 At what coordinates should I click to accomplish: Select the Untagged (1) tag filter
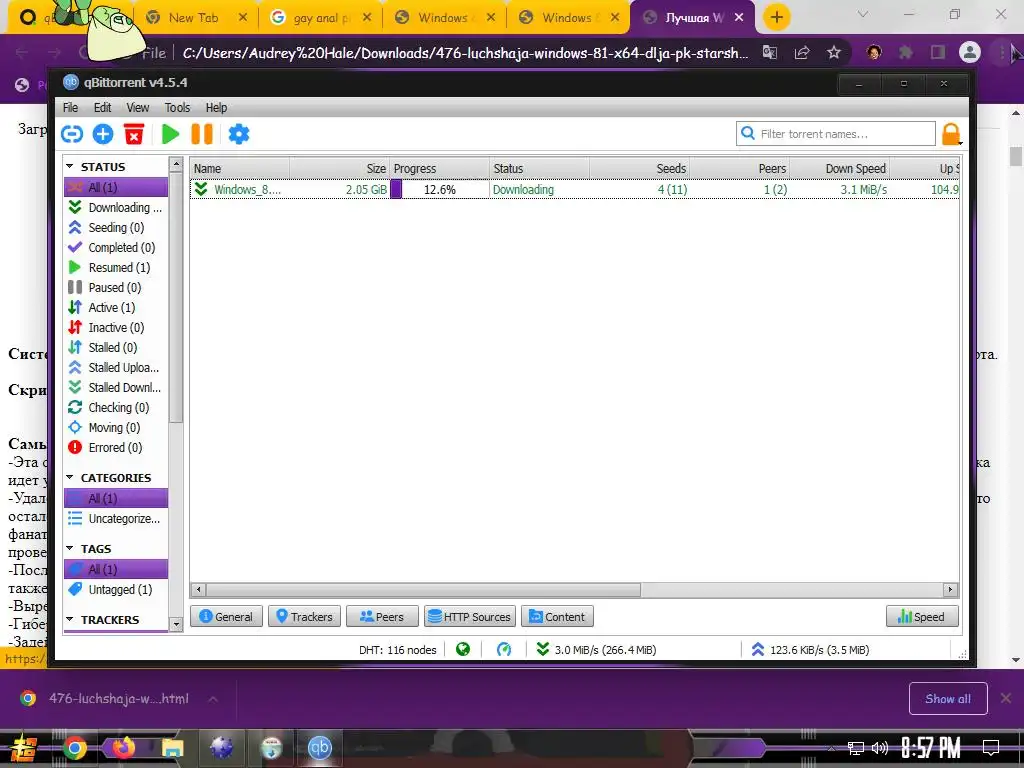pos(116,590)
